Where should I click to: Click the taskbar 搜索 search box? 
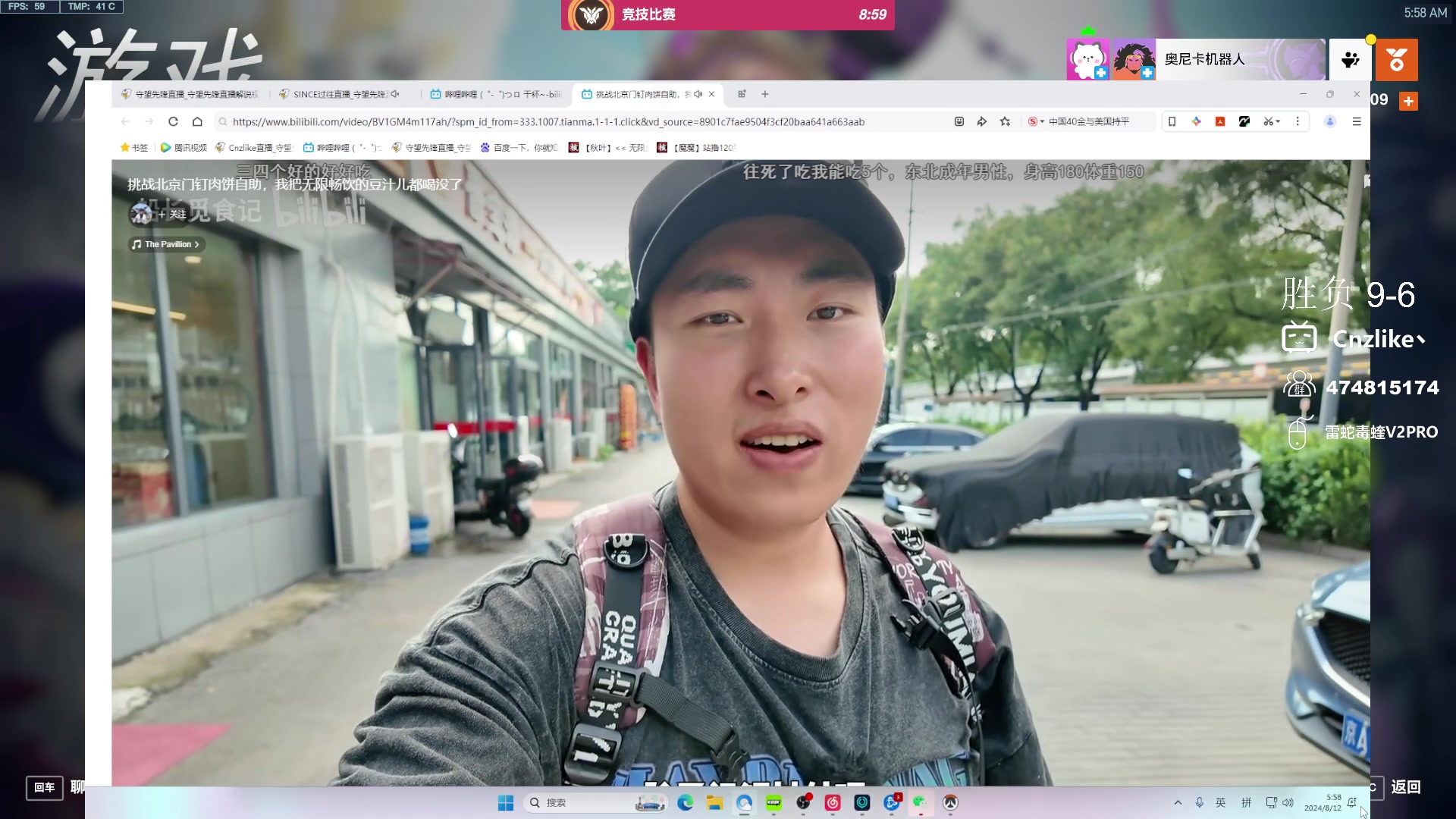click(x=595, y=802)
